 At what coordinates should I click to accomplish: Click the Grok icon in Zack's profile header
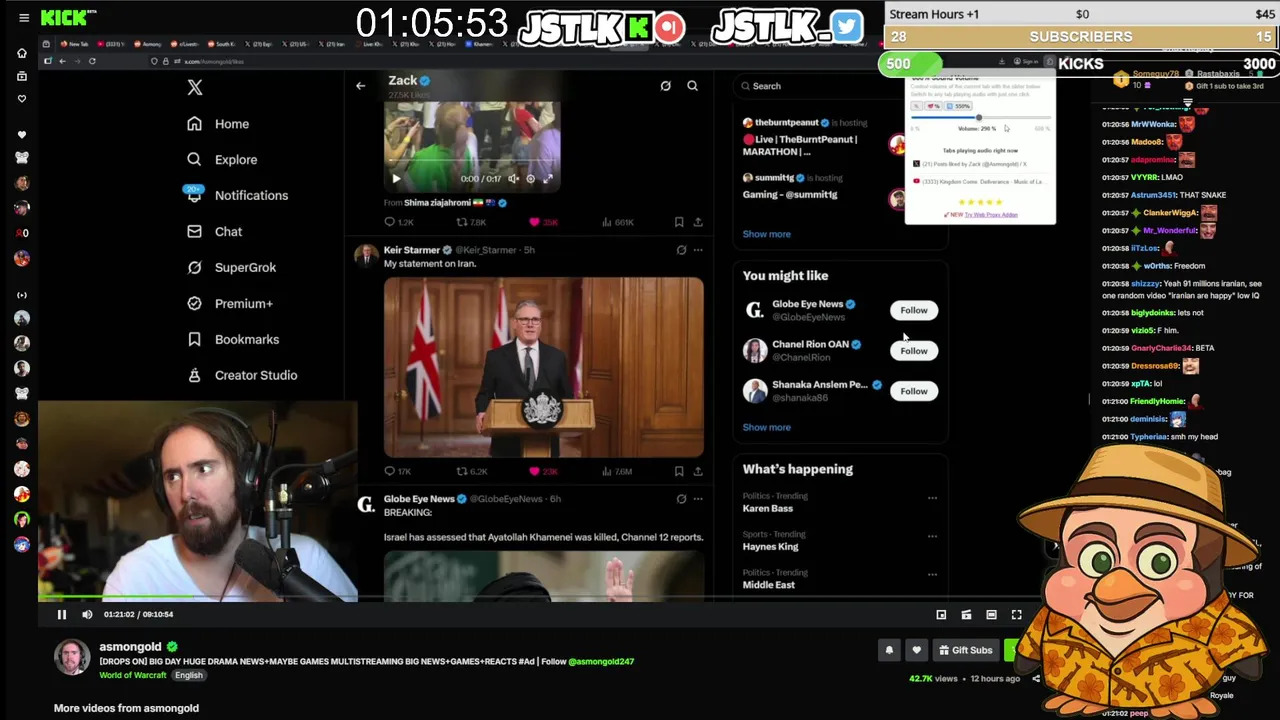point(665,86)
